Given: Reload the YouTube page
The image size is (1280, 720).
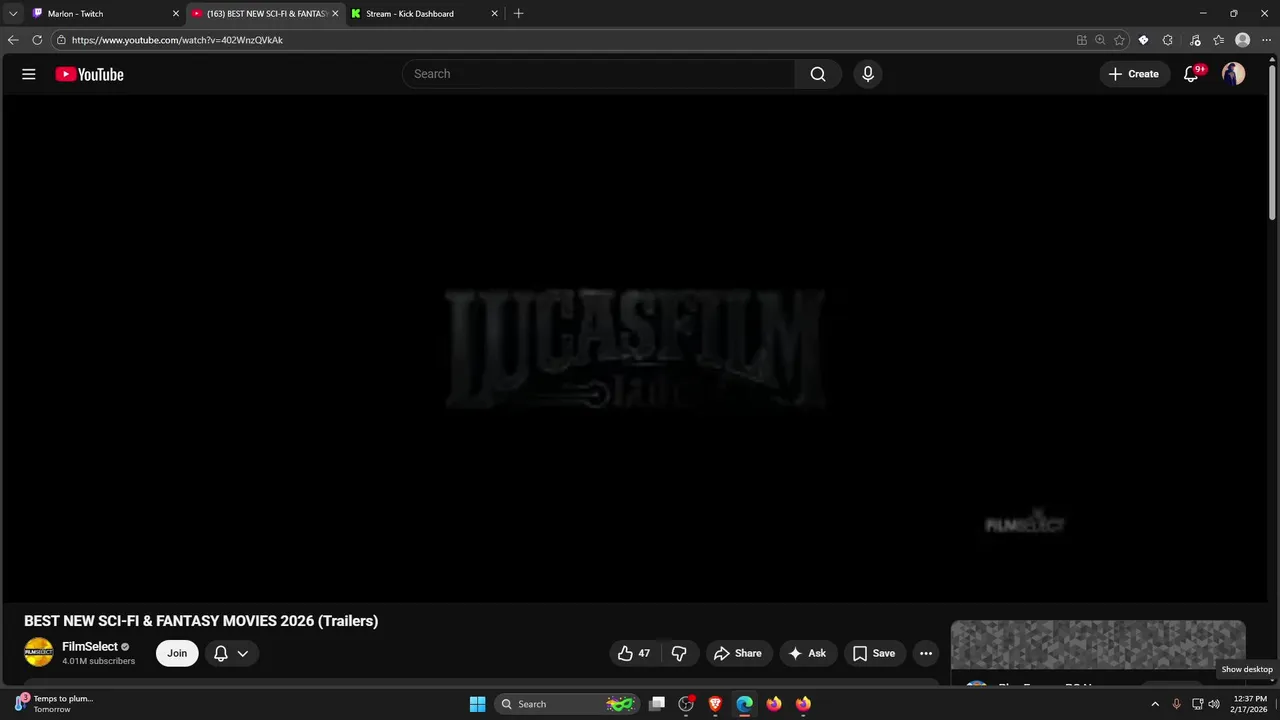Looking at the screenshot, I should (x=37, y=40).
